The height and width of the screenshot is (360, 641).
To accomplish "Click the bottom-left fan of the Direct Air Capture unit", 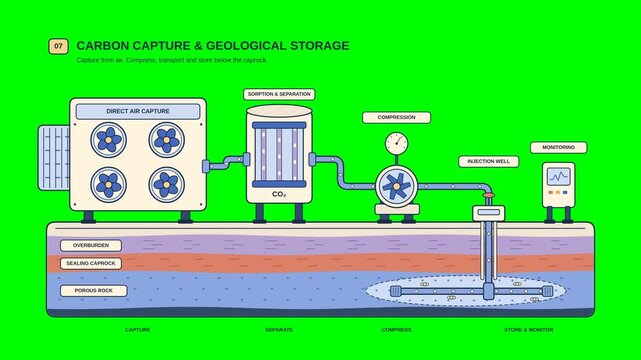I will tap(108, 185).
